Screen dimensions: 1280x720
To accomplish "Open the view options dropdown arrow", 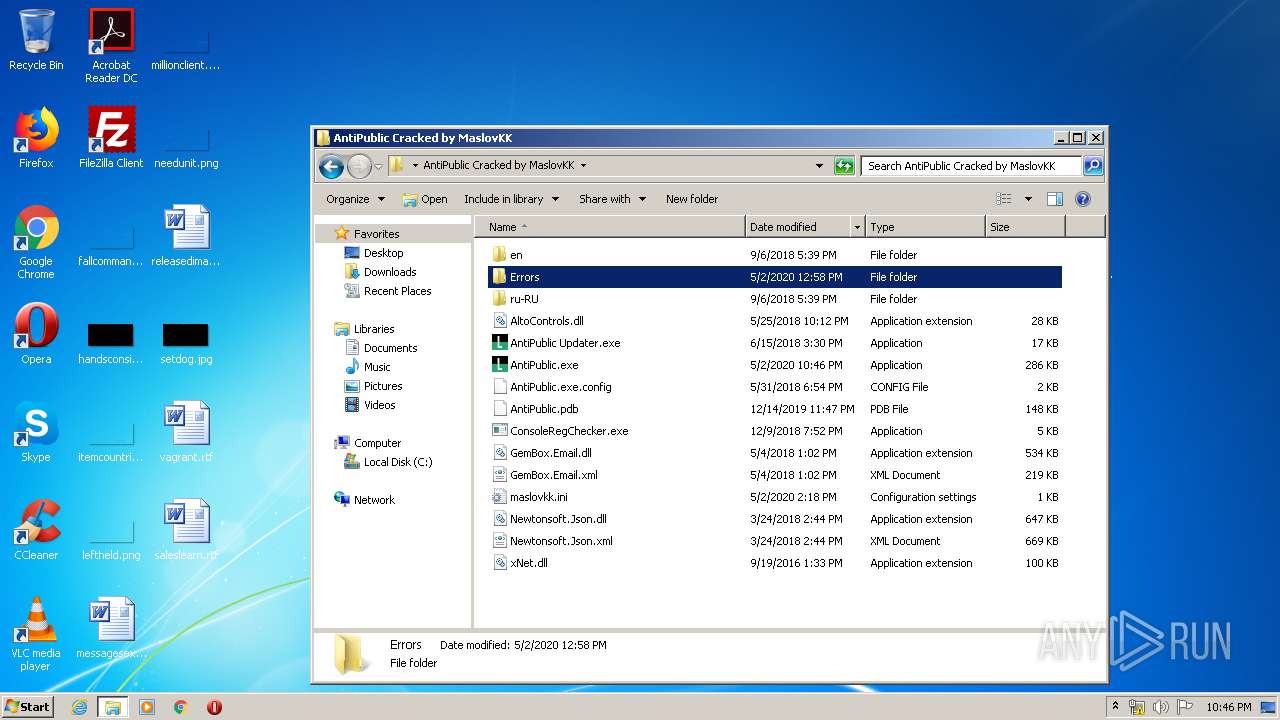I will pyautogui.click(x=1028, y=199).
